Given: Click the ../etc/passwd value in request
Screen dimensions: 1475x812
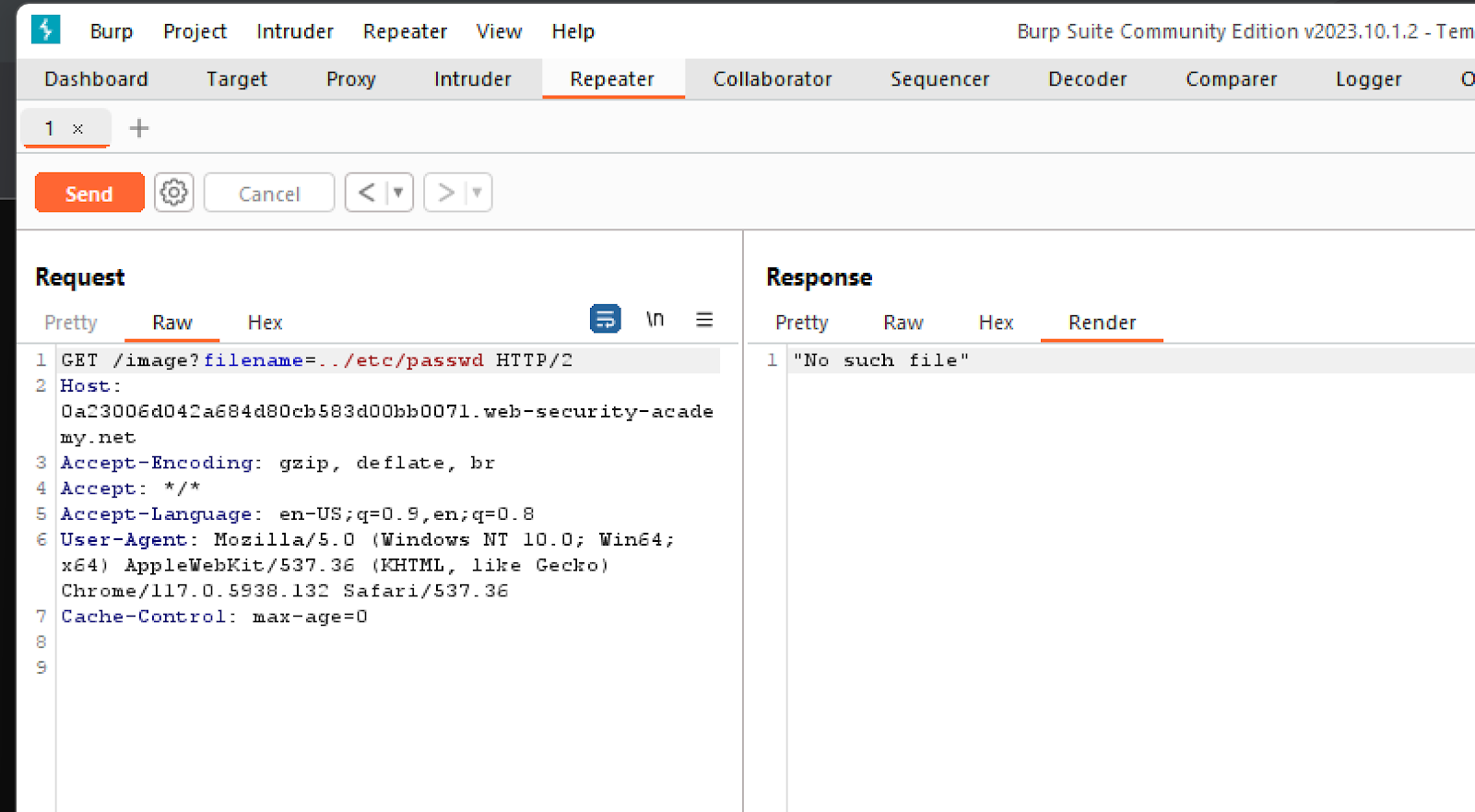Looking at the screenshot, I should point(401,360).
